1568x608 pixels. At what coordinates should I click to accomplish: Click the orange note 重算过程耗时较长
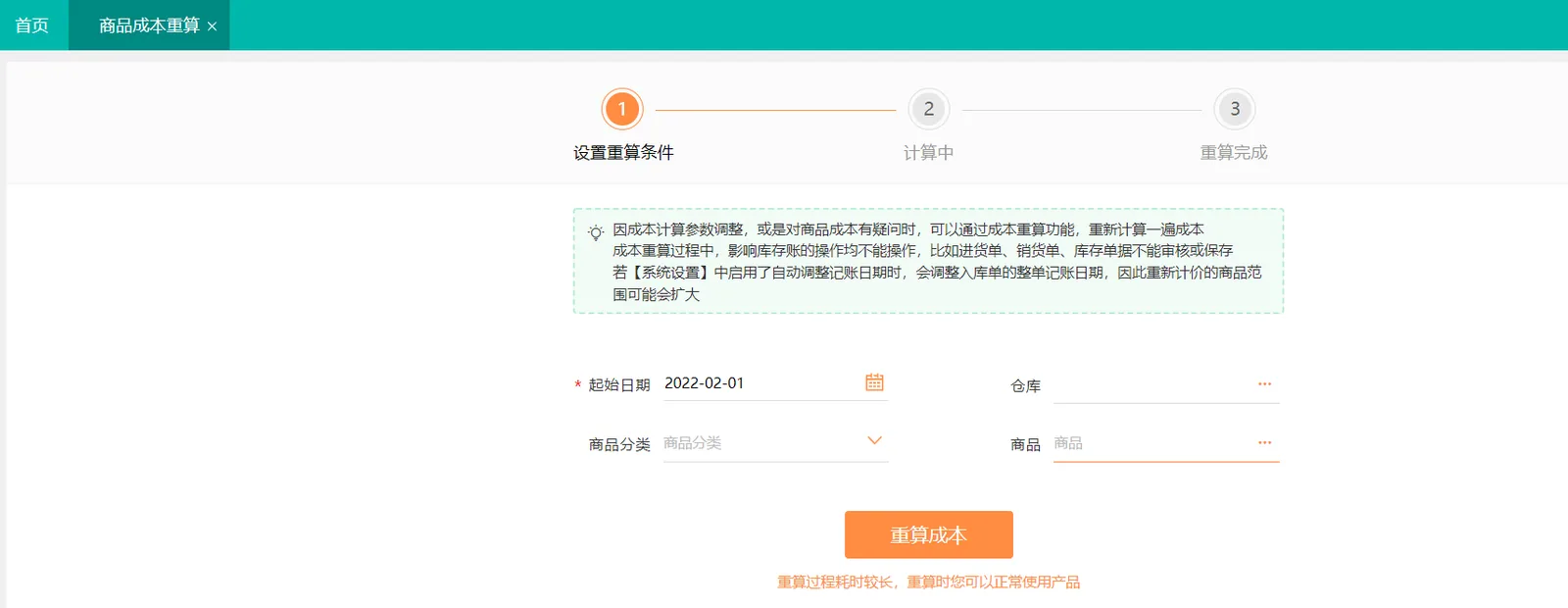(x=928, y=583)
